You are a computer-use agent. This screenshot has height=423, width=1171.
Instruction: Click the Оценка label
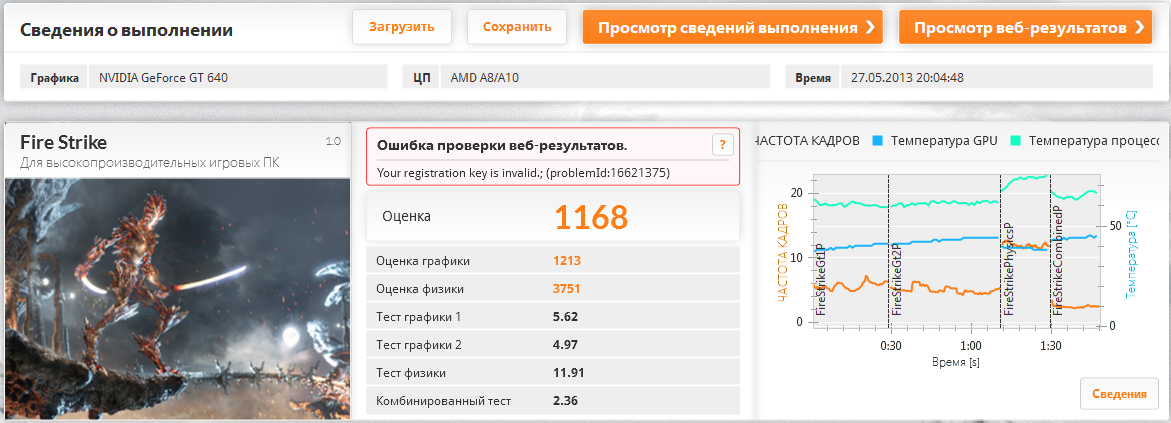point(406,217)
